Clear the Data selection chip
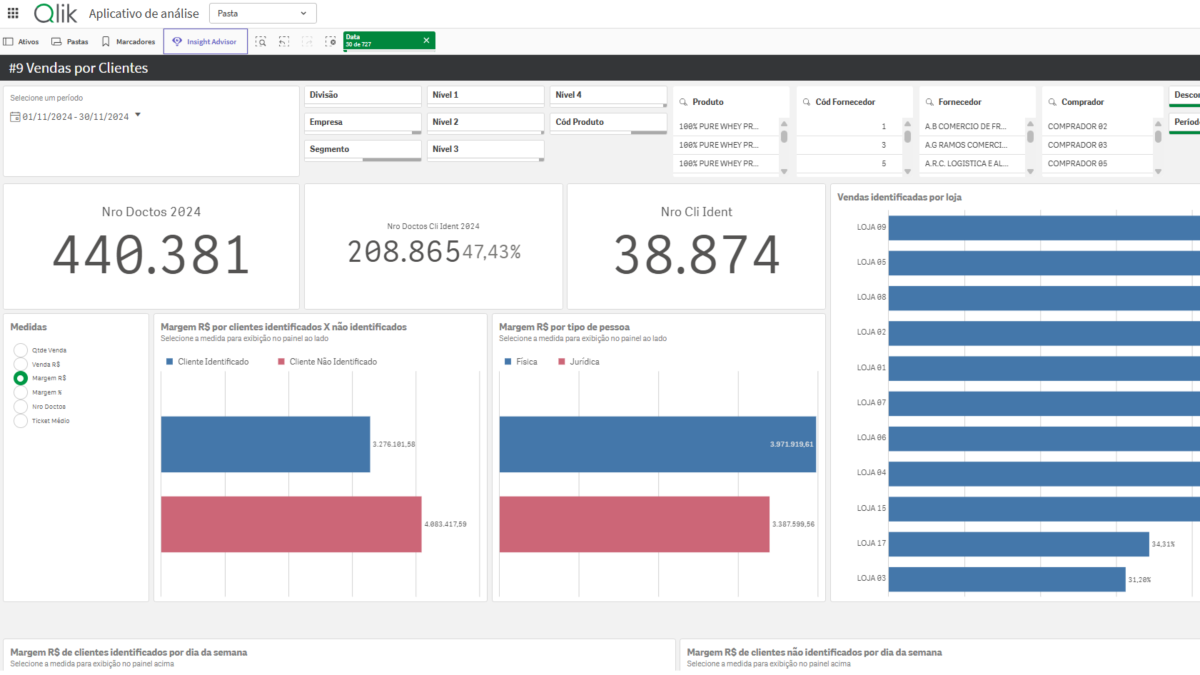 (426, 41)
